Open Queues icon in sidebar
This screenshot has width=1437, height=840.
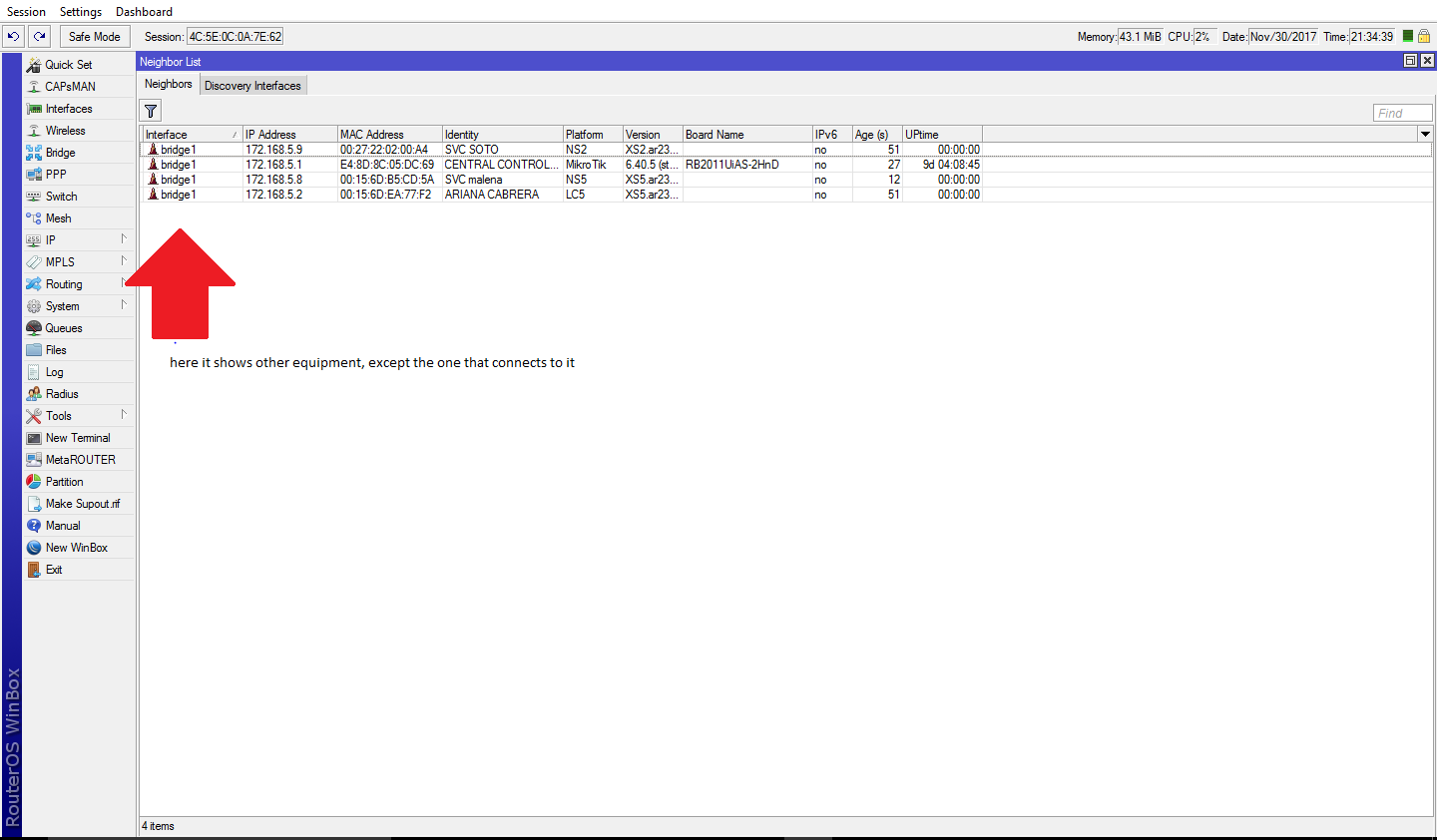[34, 328]
